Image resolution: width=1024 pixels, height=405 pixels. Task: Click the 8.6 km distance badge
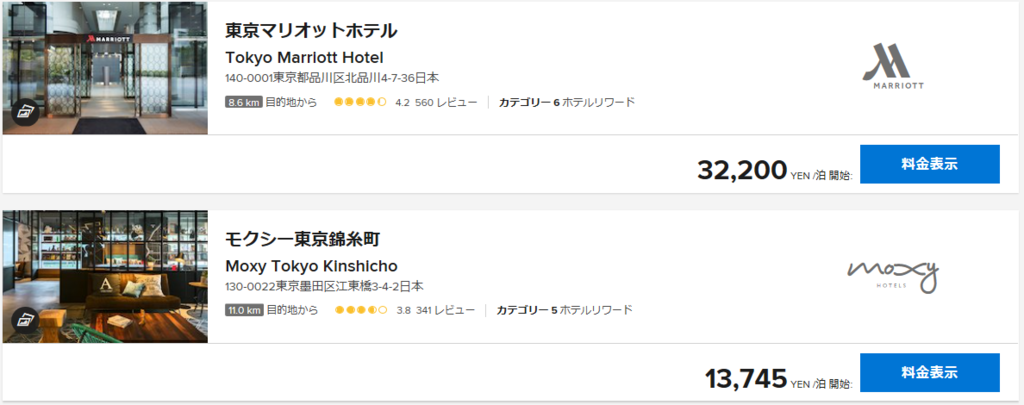[x=244, y=102]
